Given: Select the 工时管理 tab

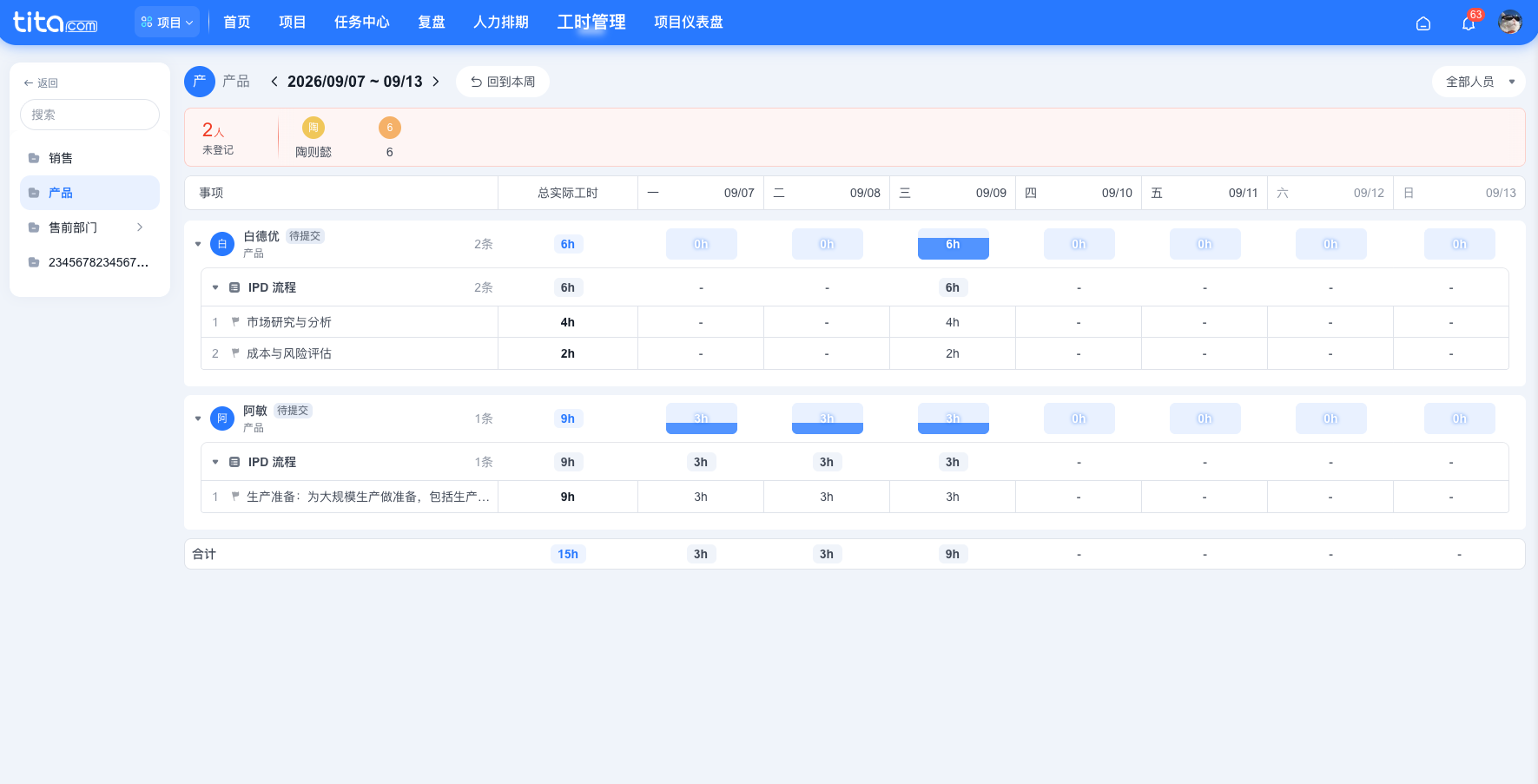Looking at the screenshot, I should pyautogui.click(x=591, y=22).
